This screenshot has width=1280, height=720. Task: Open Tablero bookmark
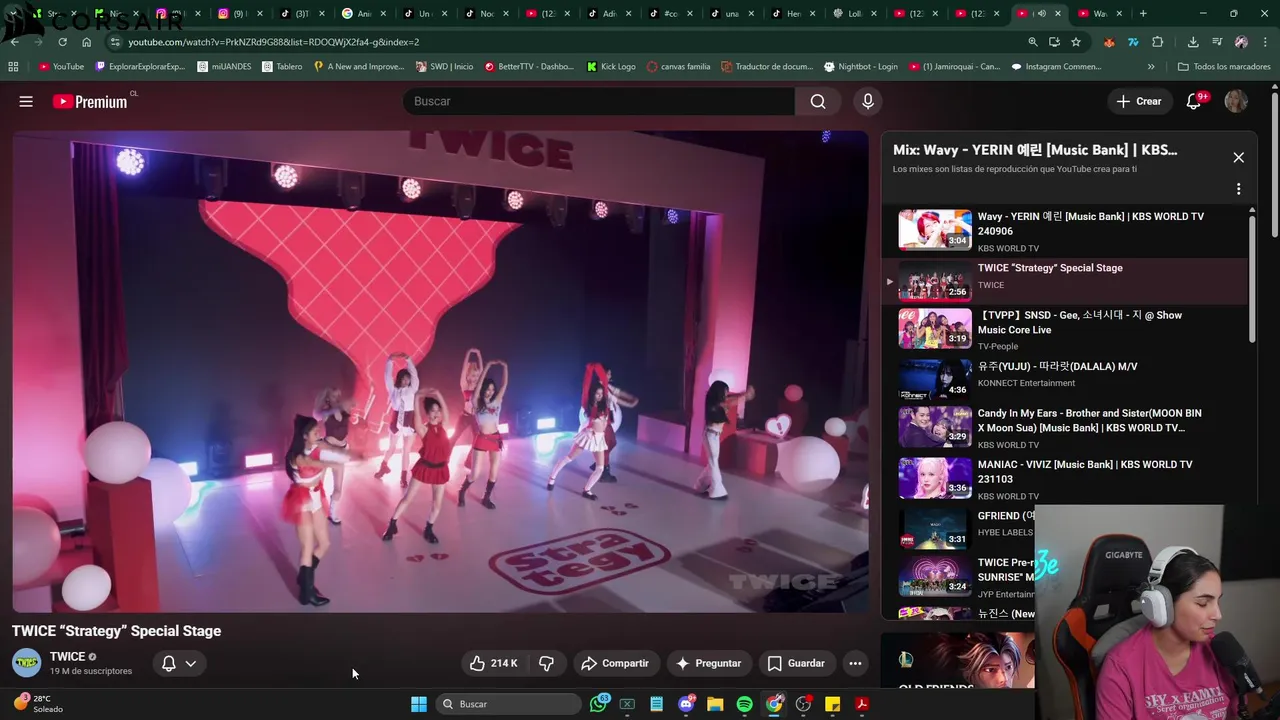click(282, 66)
